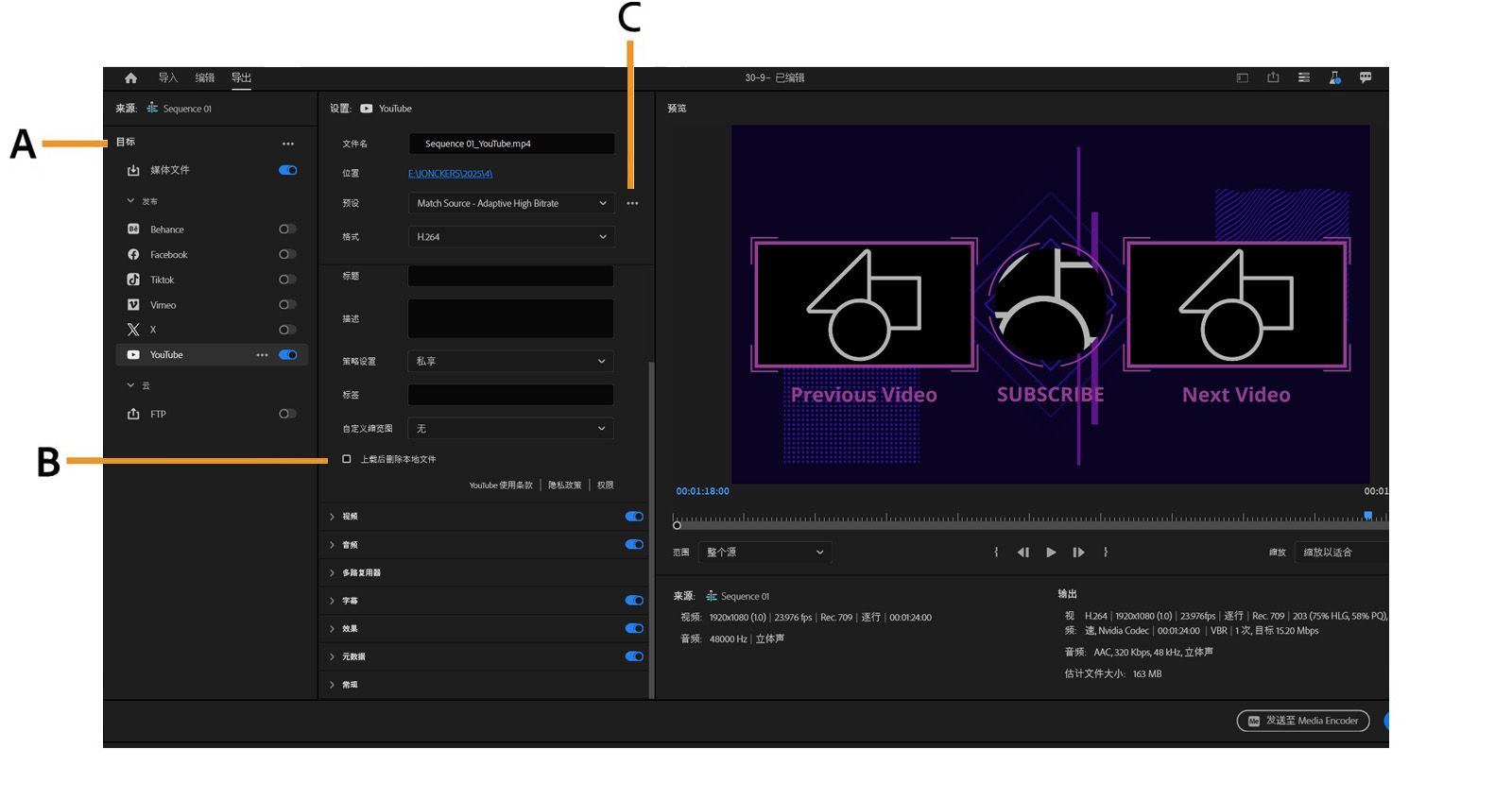Click the speech bubble icon at top right
1512x800 pixels.
[x=1366, y=78]
